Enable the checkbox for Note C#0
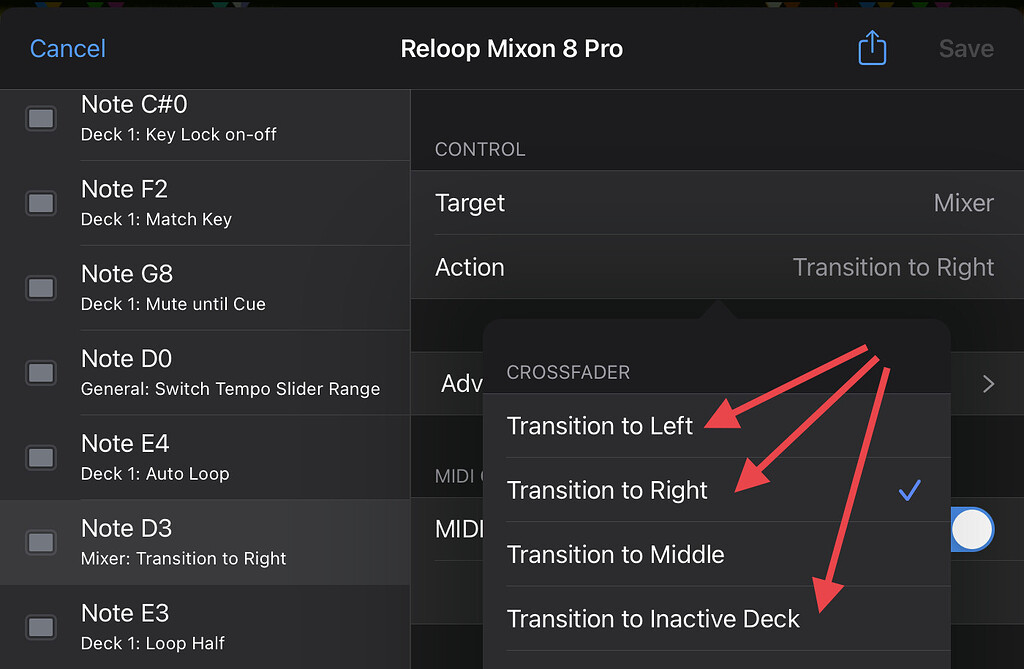This screenshot has height=669, width=1024. pyautogui.click(x=40, y=118)
